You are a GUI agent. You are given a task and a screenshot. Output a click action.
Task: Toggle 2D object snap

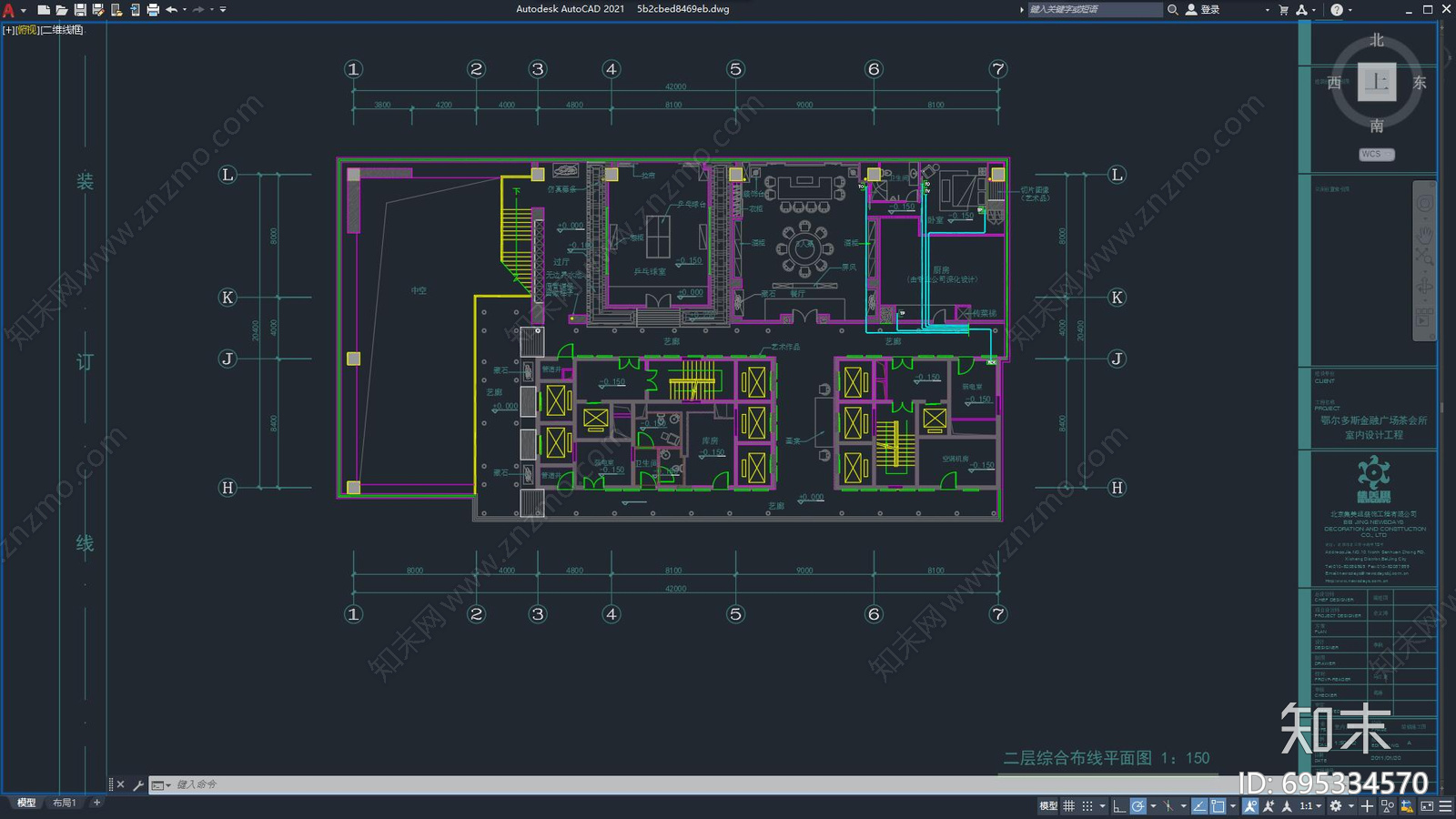1218,805
